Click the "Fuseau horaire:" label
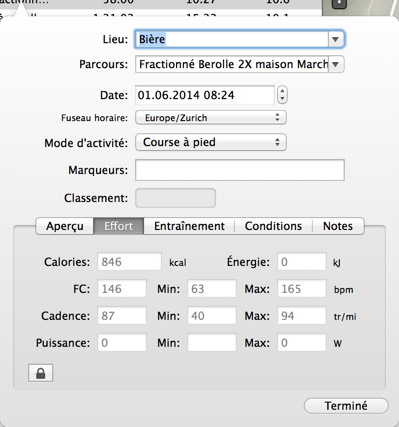Screen dimensions: 399x427 (94, 118)
